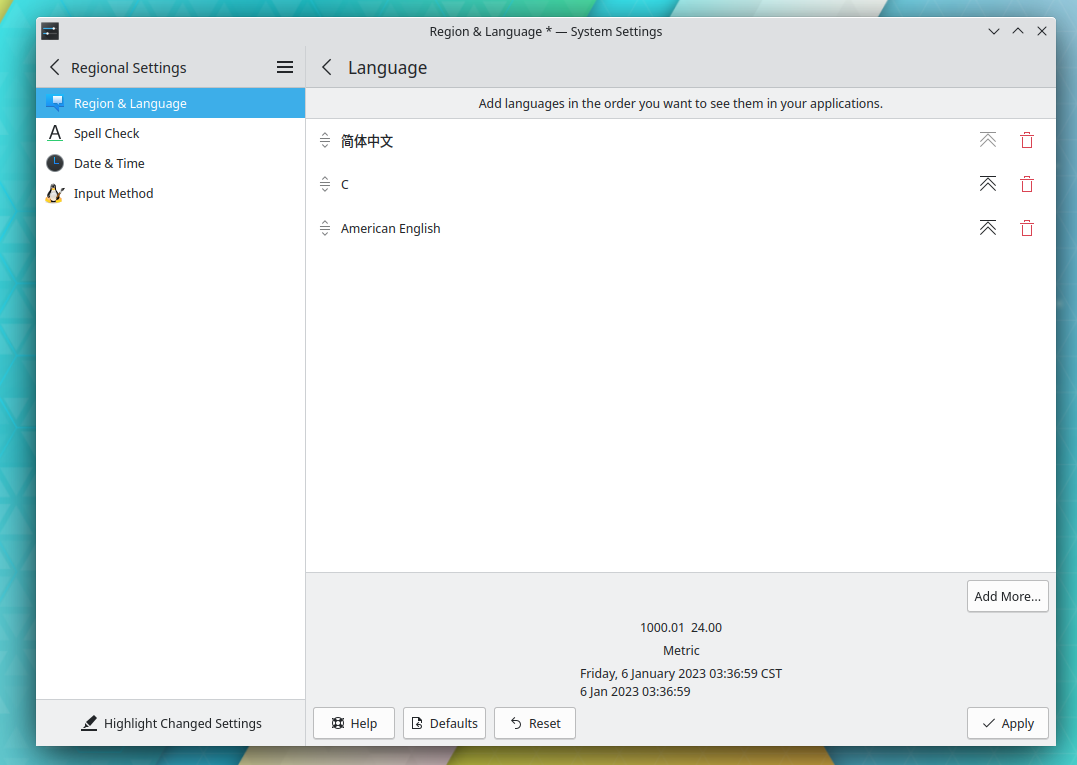
Task: Remove the C language entry
Action: point(1027,184)
